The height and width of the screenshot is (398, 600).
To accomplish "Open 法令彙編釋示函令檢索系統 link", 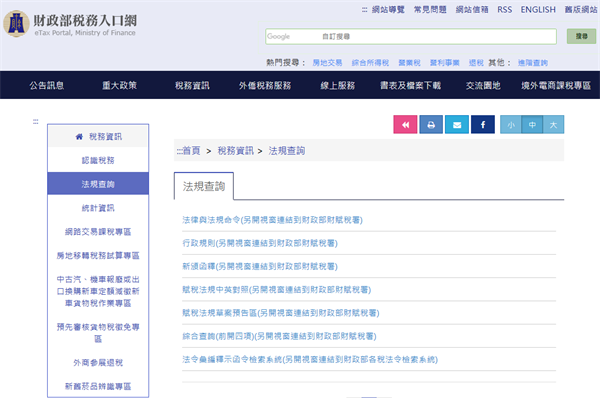I will (310, 359).
